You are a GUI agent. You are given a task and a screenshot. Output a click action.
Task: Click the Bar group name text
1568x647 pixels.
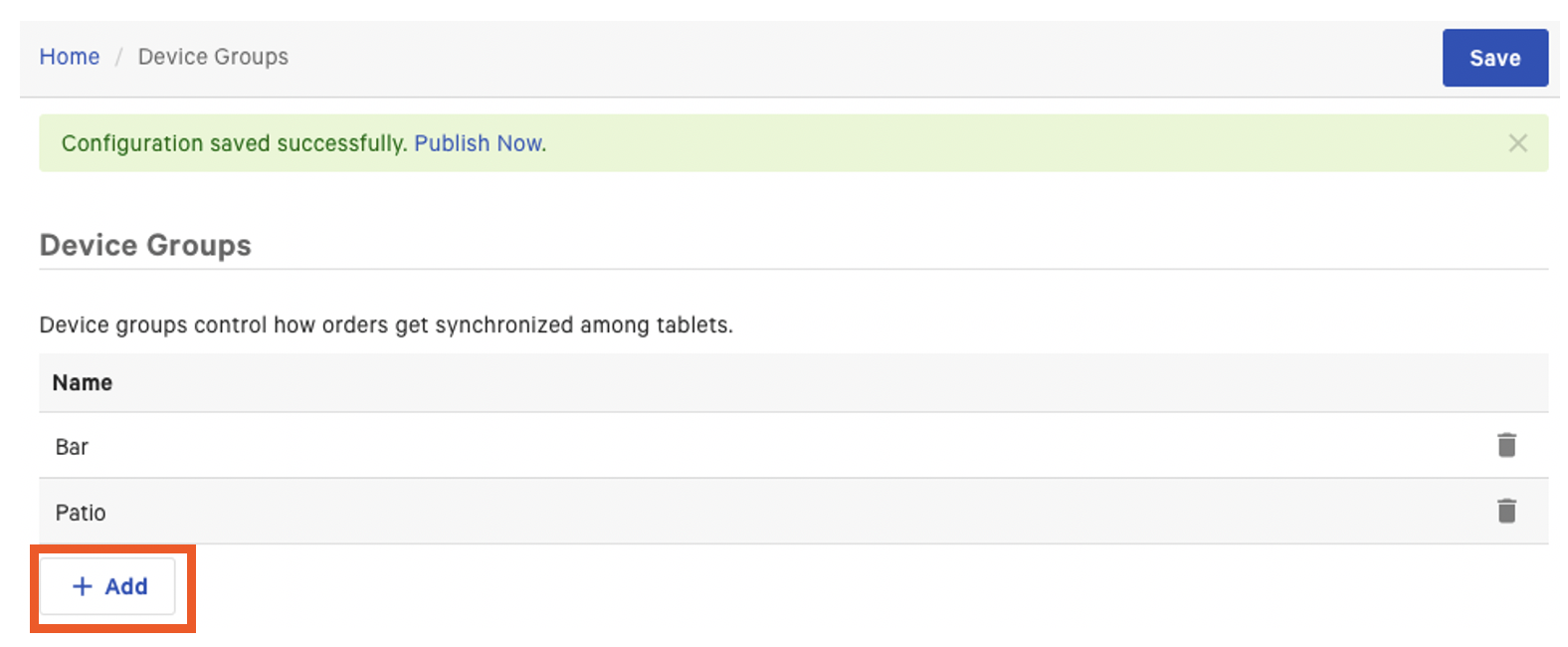(71, 446)
